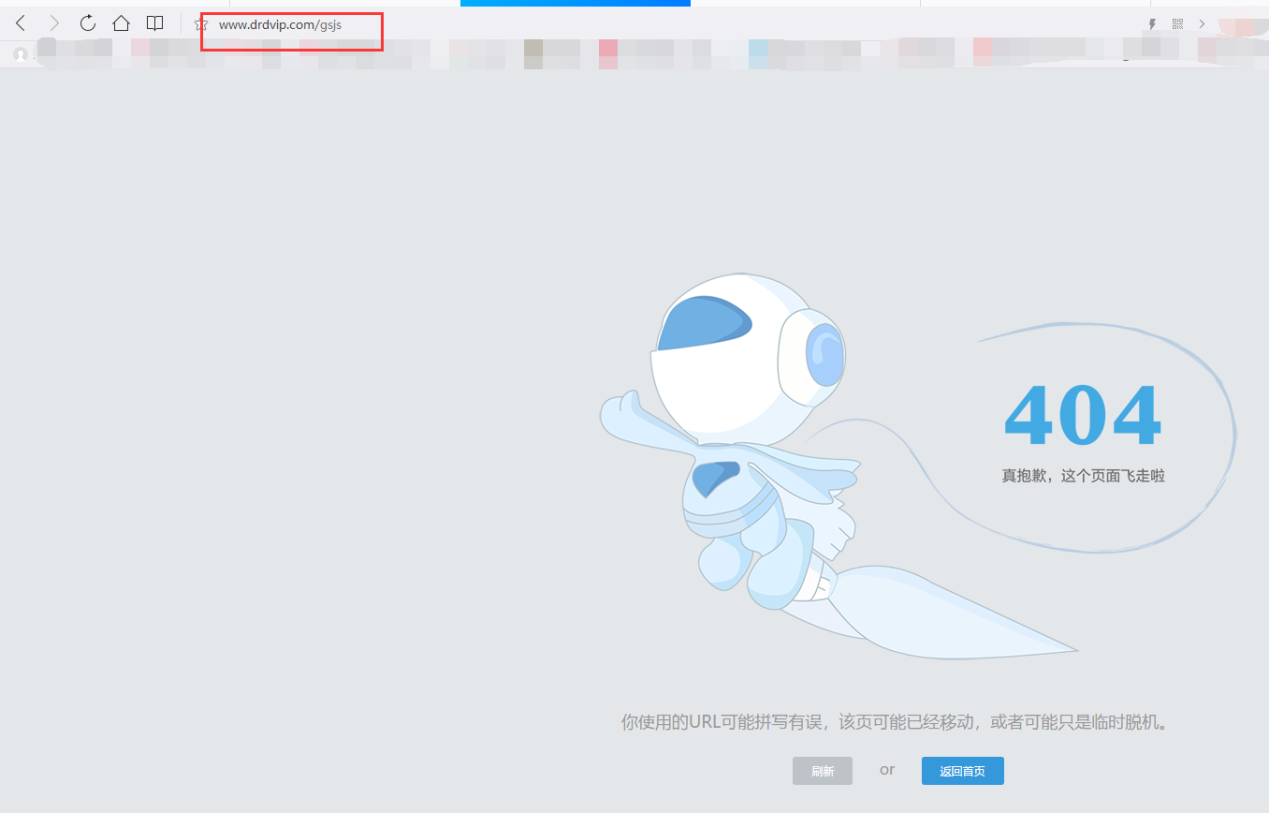The image size is (1269, 813).
Task: Click the forward navigation arrow
Action: (x=54, y=23)
